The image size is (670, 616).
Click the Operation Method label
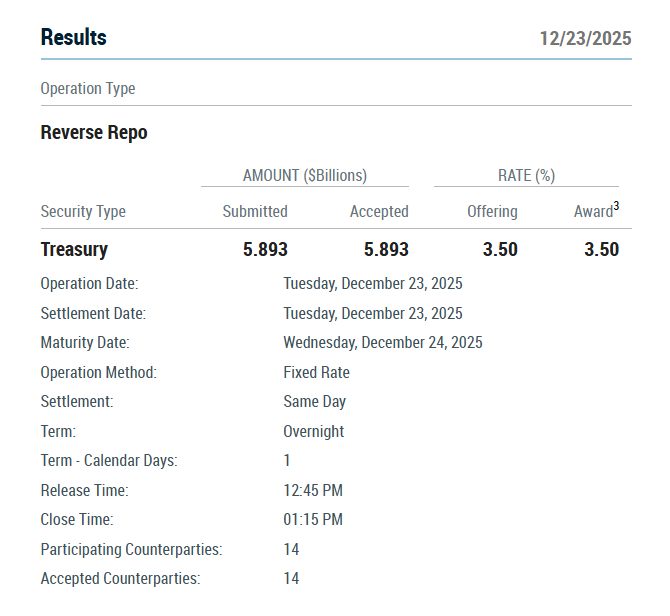(99, 373)
